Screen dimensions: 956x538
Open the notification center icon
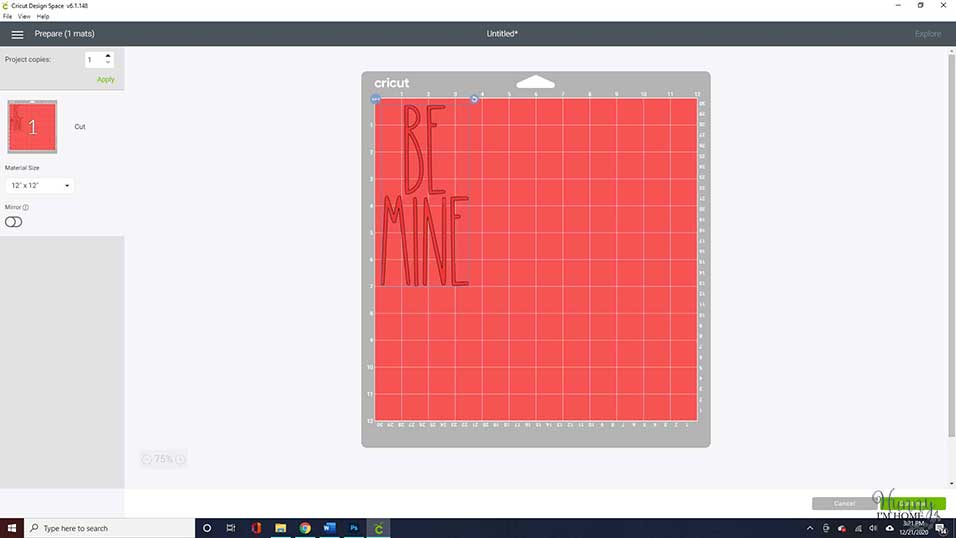[x=942, y=528]
